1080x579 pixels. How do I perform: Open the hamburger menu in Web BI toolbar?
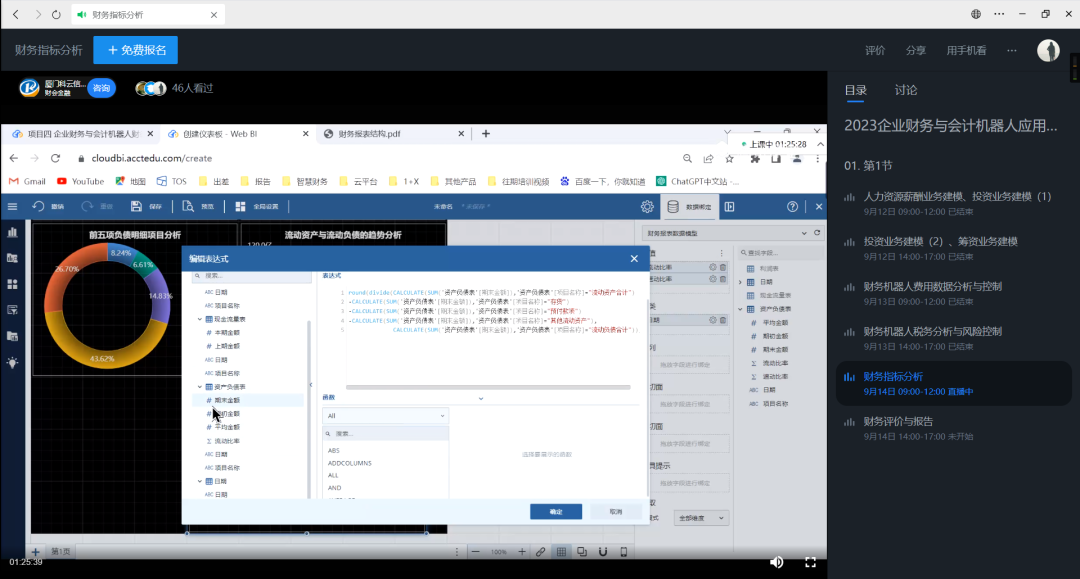coord(12,207)
